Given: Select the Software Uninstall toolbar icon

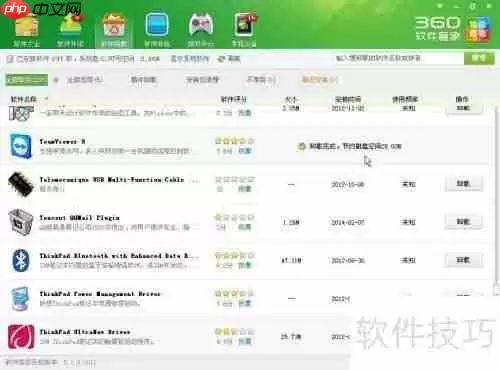Looking at the screenshot, I should [114, 31].
